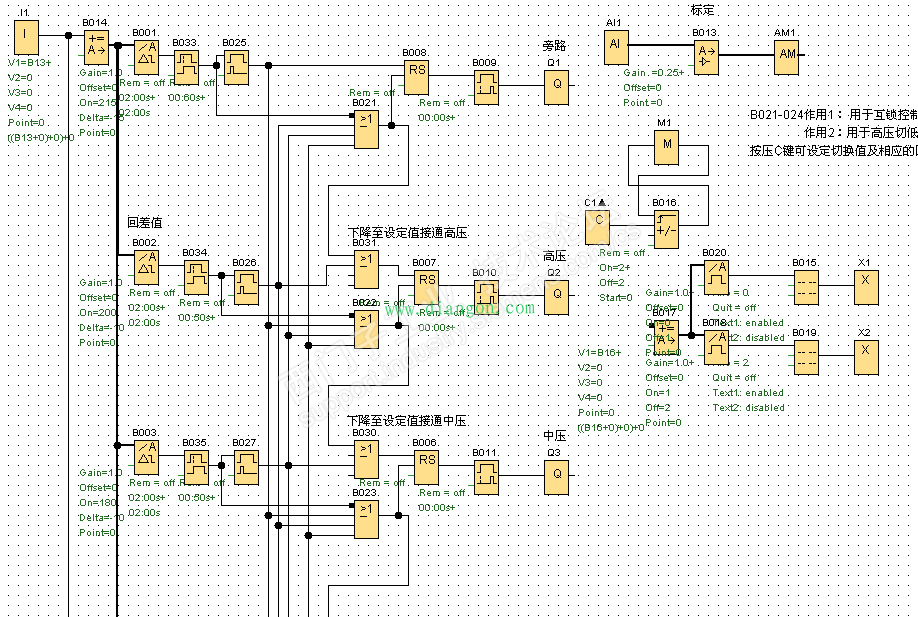
Task: Select the C1 cursor key block
Action: click(x=597, y=227)
